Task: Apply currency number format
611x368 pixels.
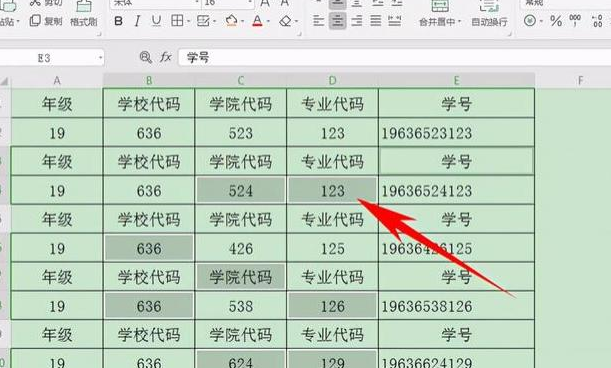Action: 530,20
